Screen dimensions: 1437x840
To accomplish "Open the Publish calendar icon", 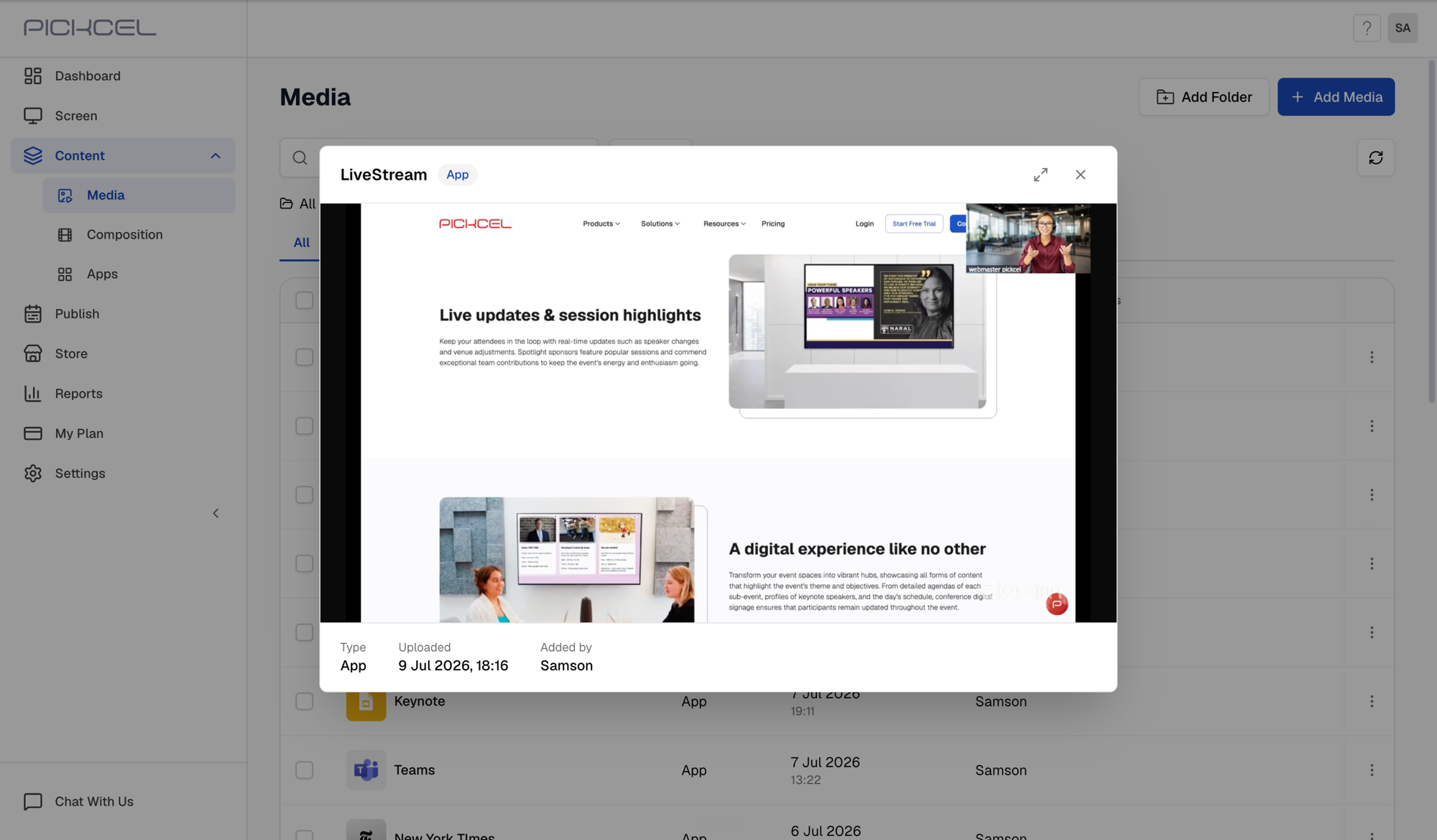I will coord(33,314).
